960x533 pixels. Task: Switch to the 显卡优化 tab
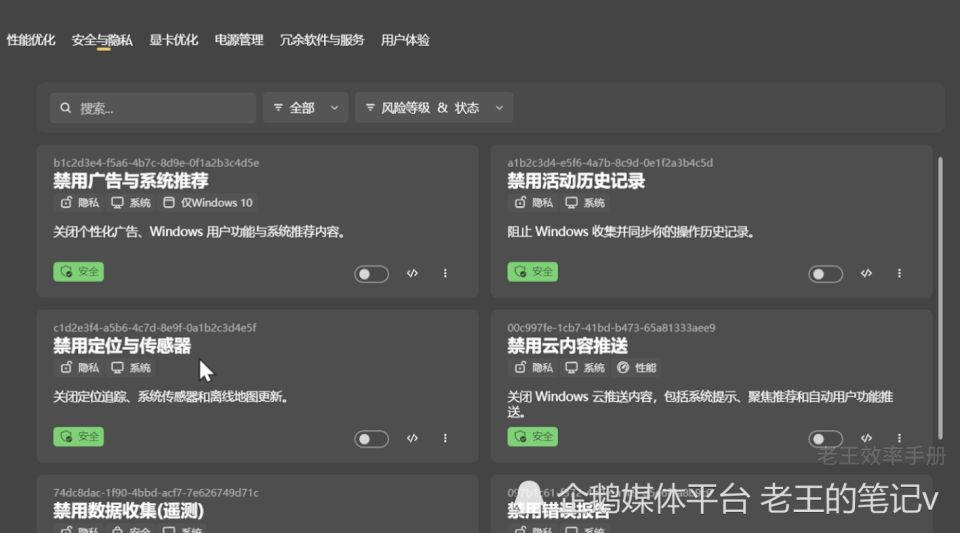[x=174, y=40]
